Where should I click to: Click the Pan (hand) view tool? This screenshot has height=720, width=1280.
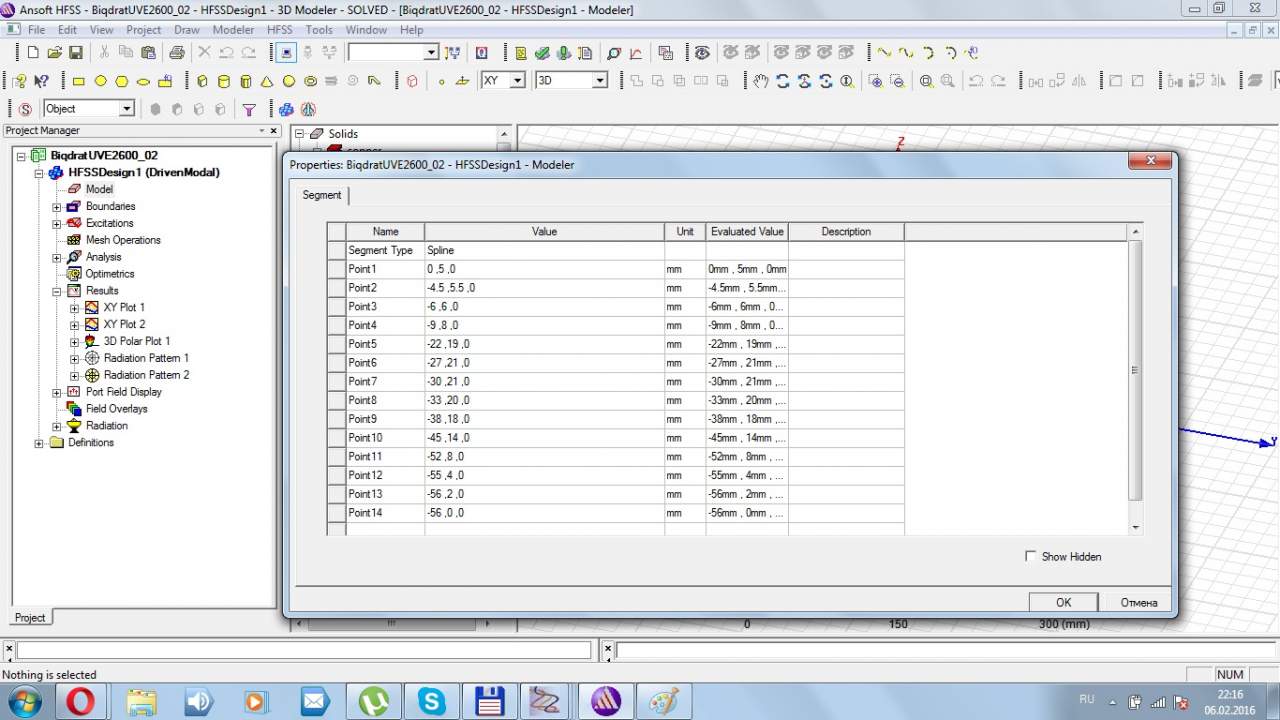[x=761, y=81]
